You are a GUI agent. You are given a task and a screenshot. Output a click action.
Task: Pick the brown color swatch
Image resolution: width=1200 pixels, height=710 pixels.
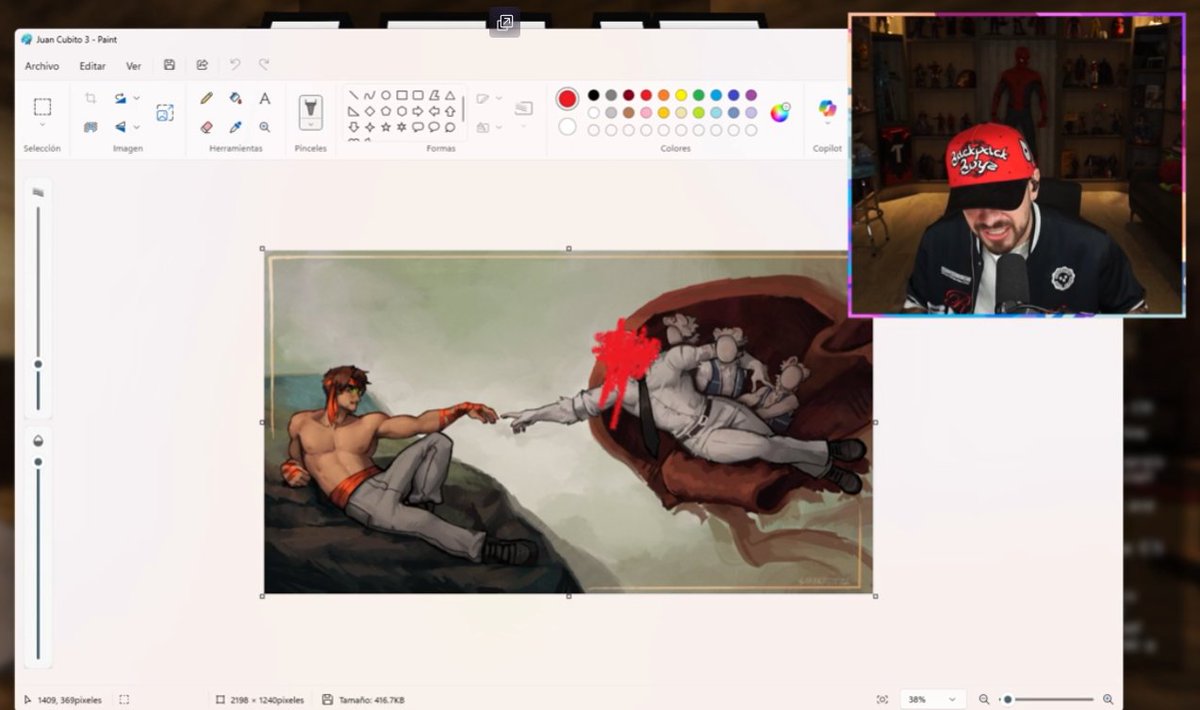click(x=628, y=112)
